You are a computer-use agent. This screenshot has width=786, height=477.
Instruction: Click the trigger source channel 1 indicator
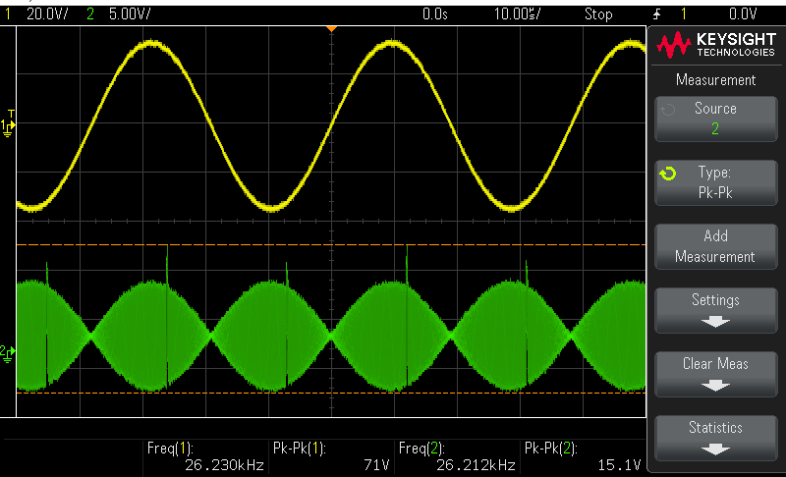point(683,14)
